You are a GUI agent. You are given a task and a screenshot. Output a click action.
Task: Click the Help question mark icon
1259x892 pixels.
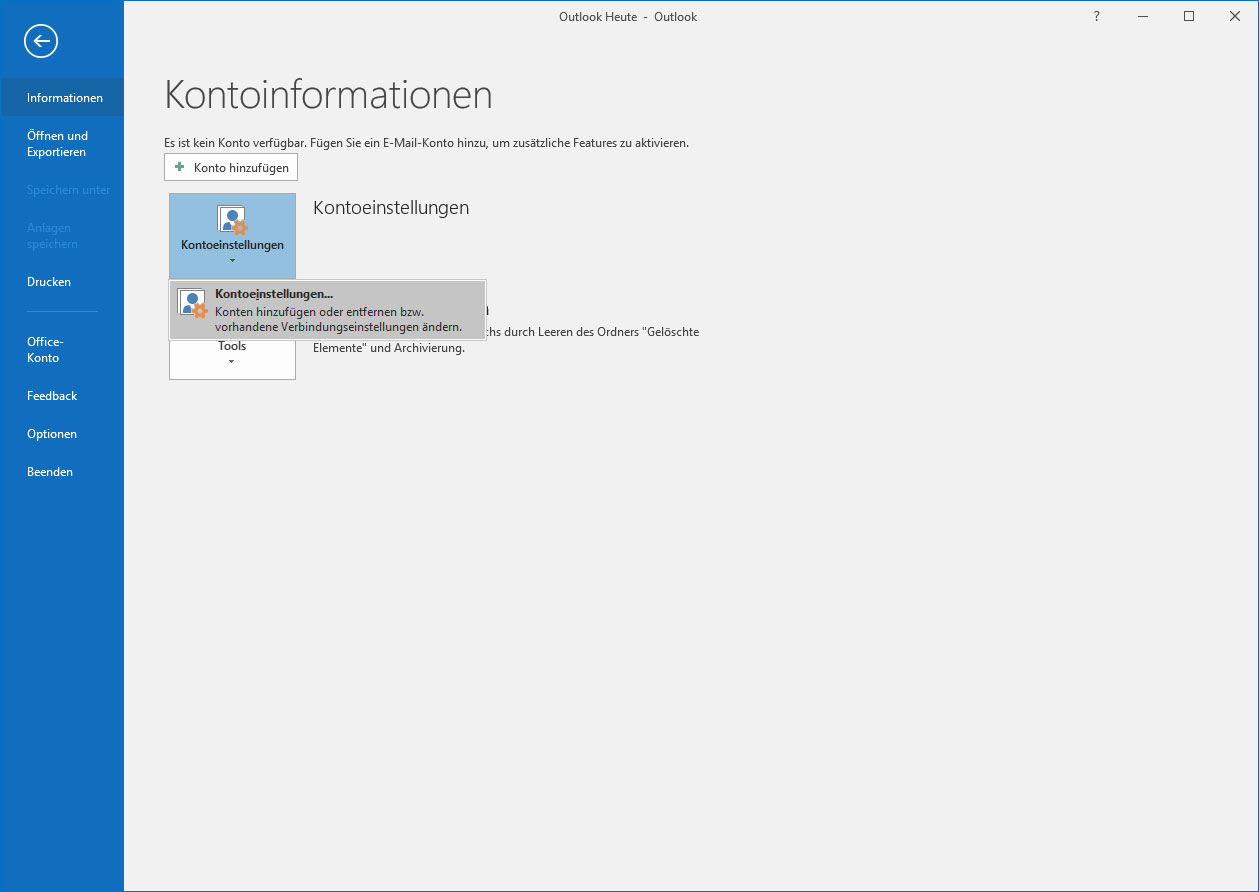(x=1097, y=17)
